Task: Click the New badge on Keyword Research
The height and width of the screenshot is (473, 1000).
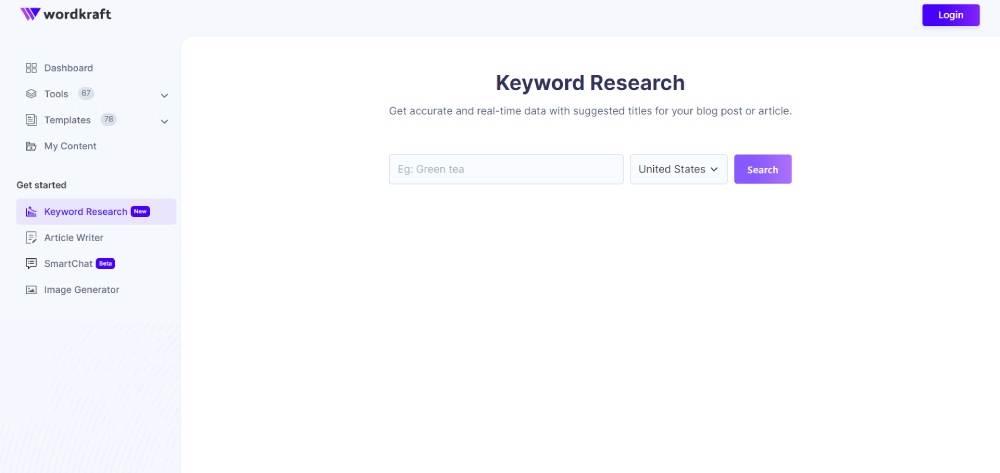Action: (x=140, y=212)
